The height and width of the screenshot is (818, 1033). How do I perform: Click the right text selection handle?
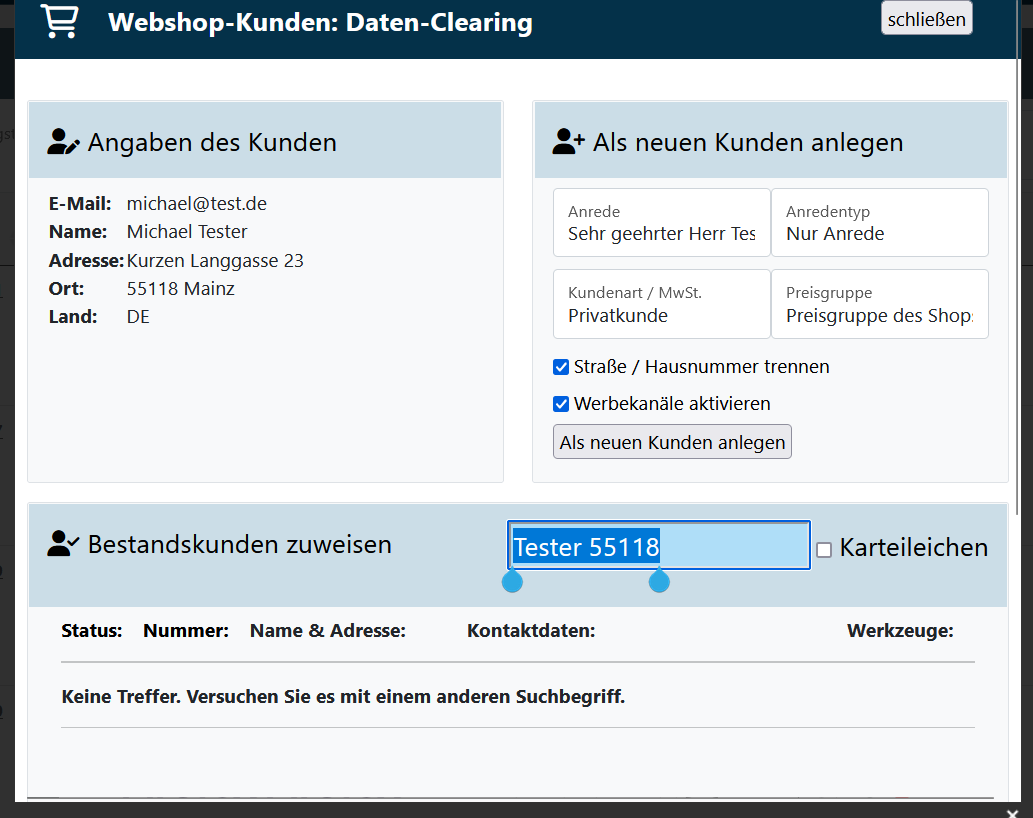tap(659, 581)
